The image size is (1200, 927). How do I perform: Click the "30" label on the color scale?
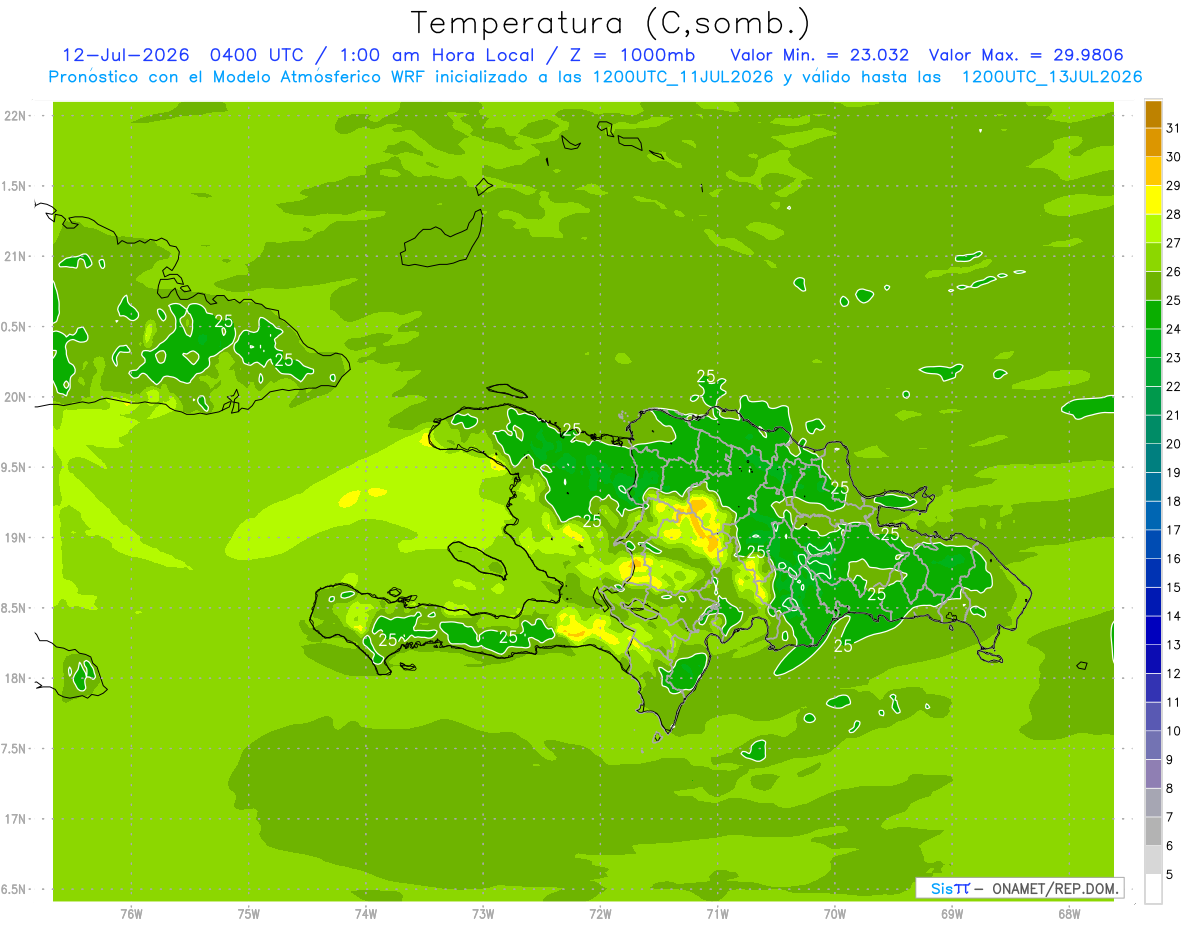click(1174, 156)
